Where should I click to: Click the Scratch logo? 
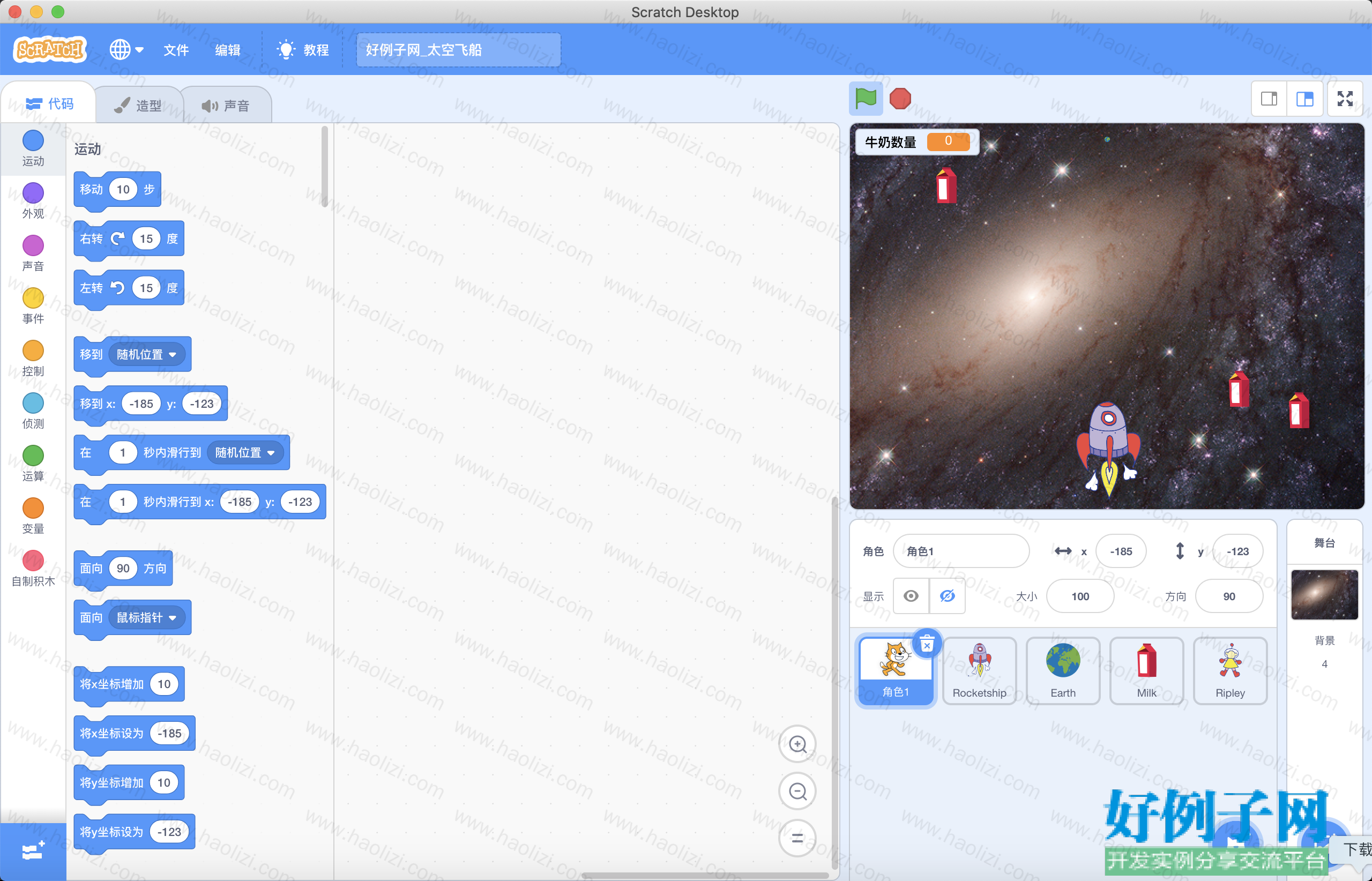pyautogui.click(x=50, y=50)
